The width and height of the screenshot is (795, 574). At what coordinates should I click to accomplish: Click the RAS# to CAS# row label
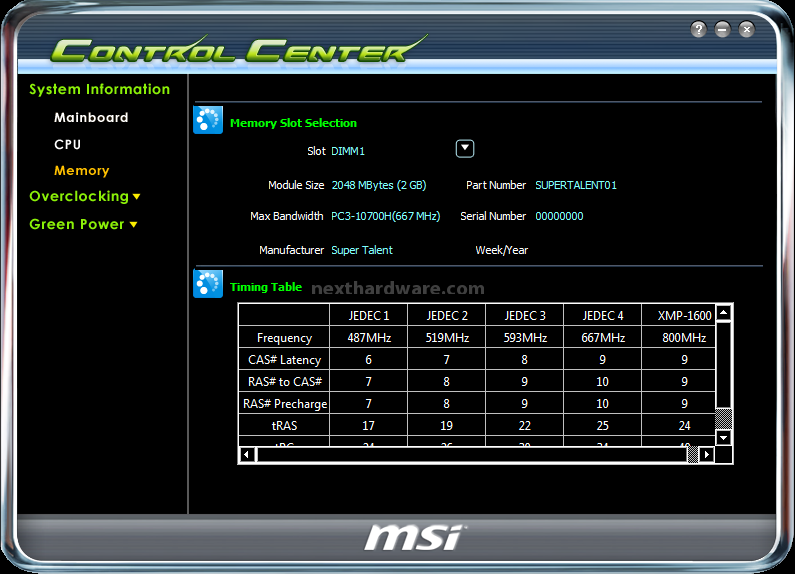[x=284, y=381]
